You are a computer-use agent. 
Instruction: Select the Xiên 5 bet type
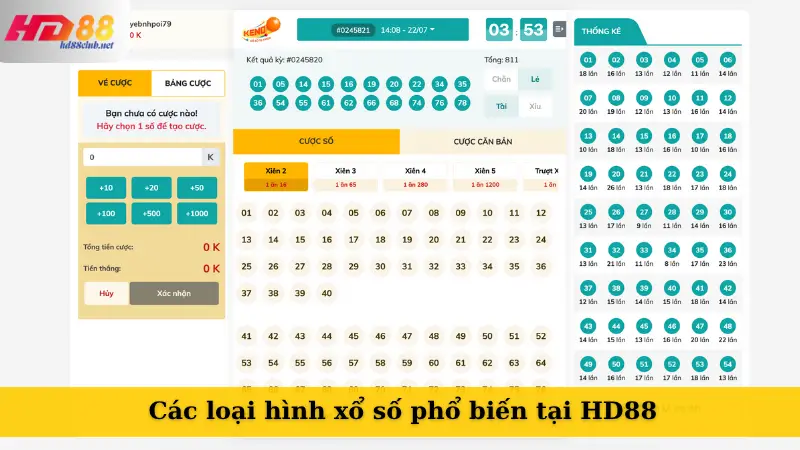click(x=485, y=177)
